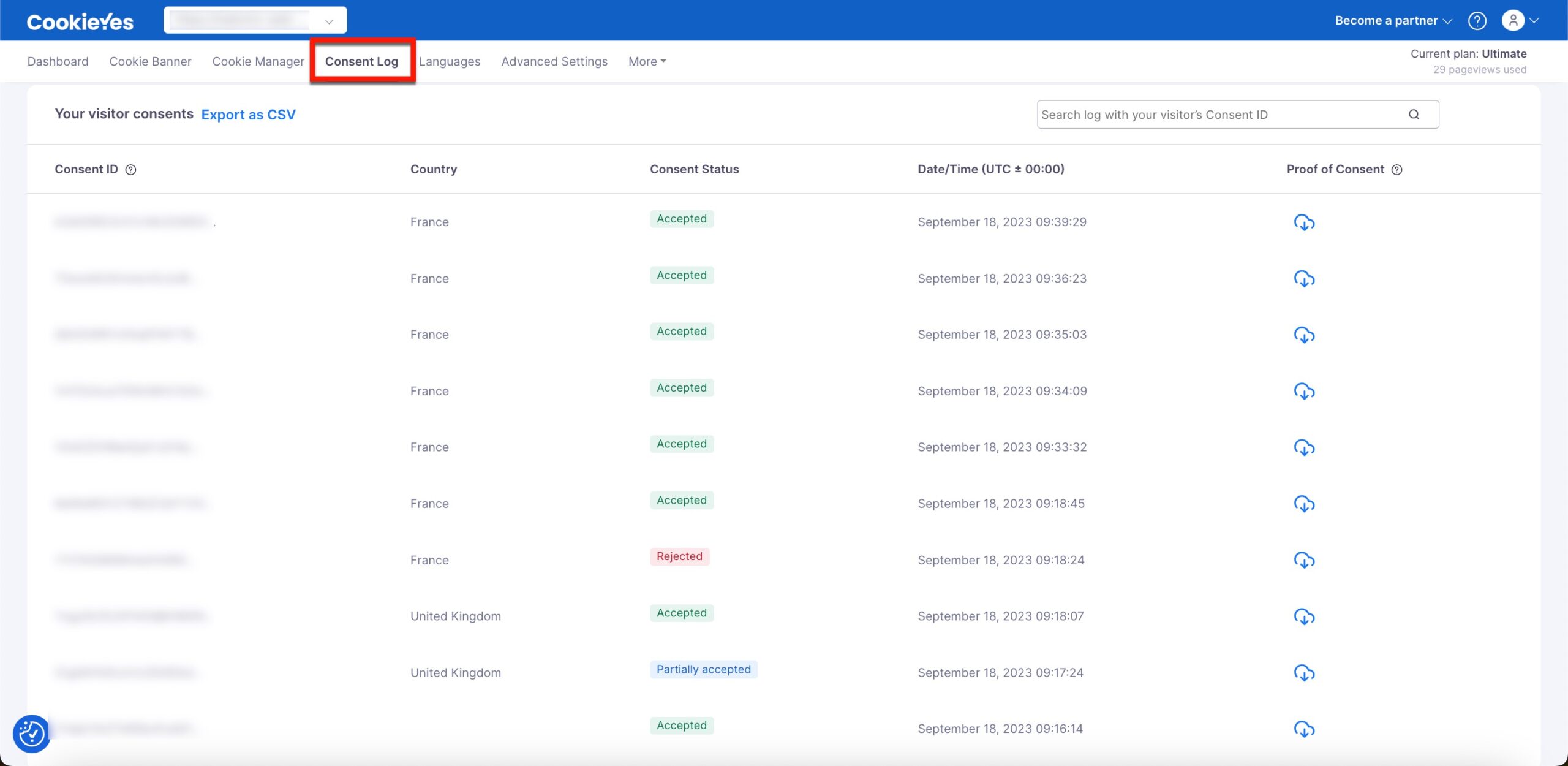Open the workspace selector dropdown
1568x766 pixels.
pos(255,20)
